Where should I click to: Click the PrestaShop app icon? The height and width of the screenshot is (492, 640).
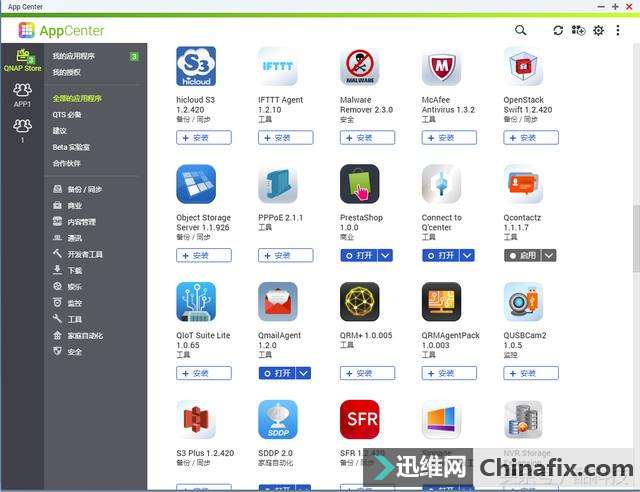[x=360, y=184]
